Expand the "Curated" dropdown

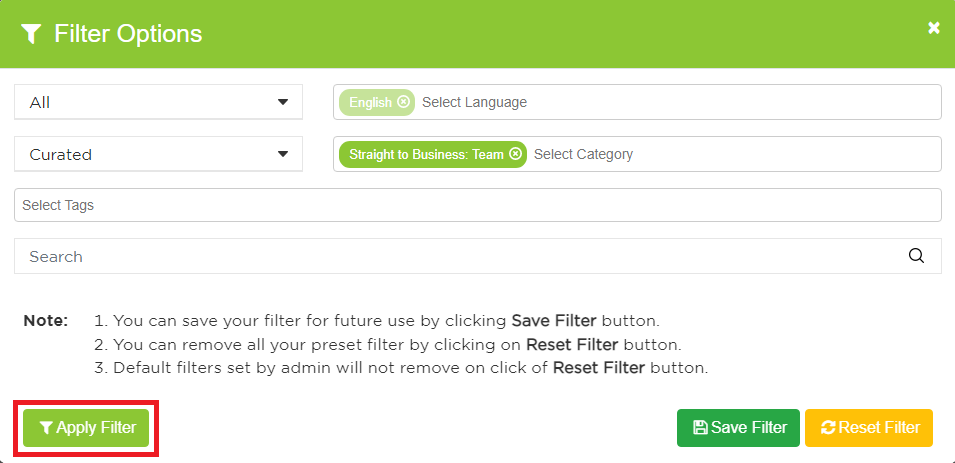pyautogui.click(x=158, y=154)
